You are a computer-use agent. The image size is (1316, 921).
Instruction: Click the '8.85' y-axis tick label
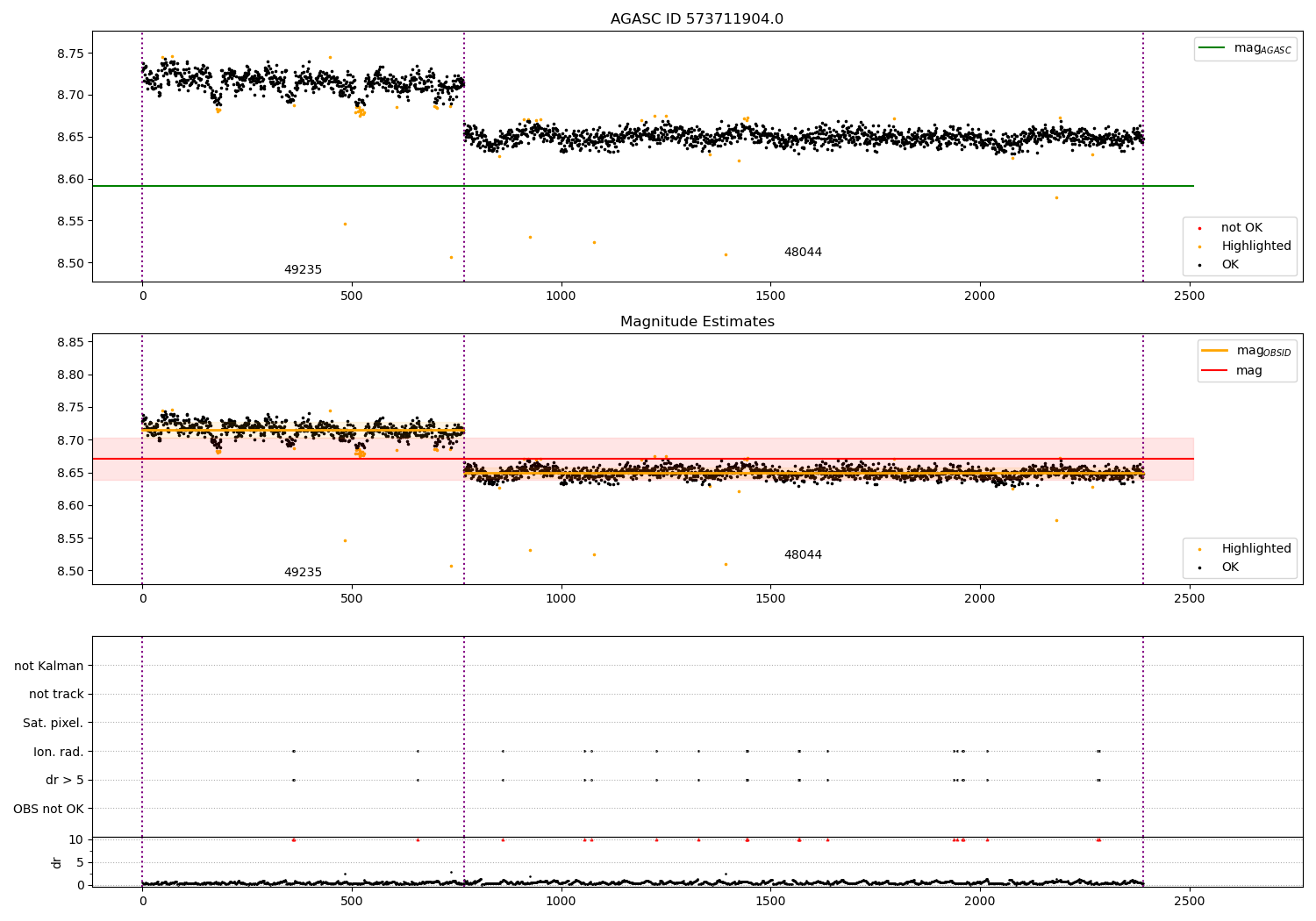(x=72, y=342)
